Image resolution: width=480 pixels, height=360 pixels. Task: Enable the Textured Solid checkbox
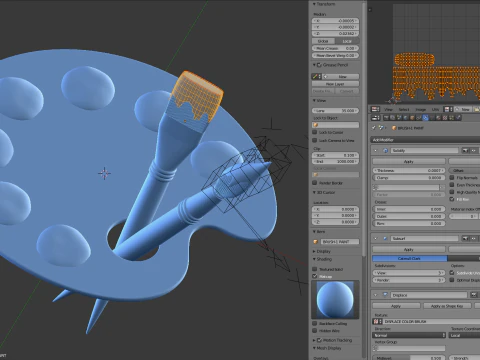pyautogui.click(x=314, y=269)
